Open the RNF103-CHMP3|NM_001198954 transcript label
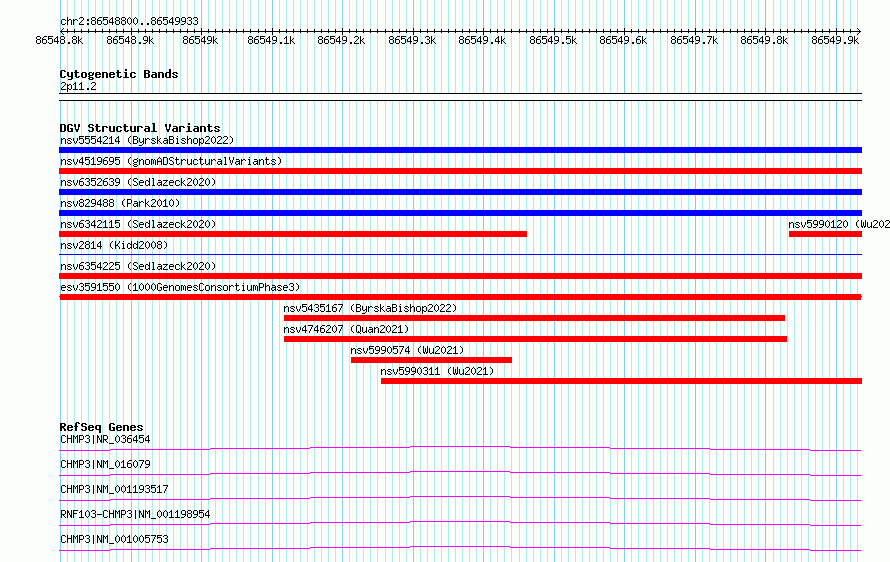 coord(135,514)
